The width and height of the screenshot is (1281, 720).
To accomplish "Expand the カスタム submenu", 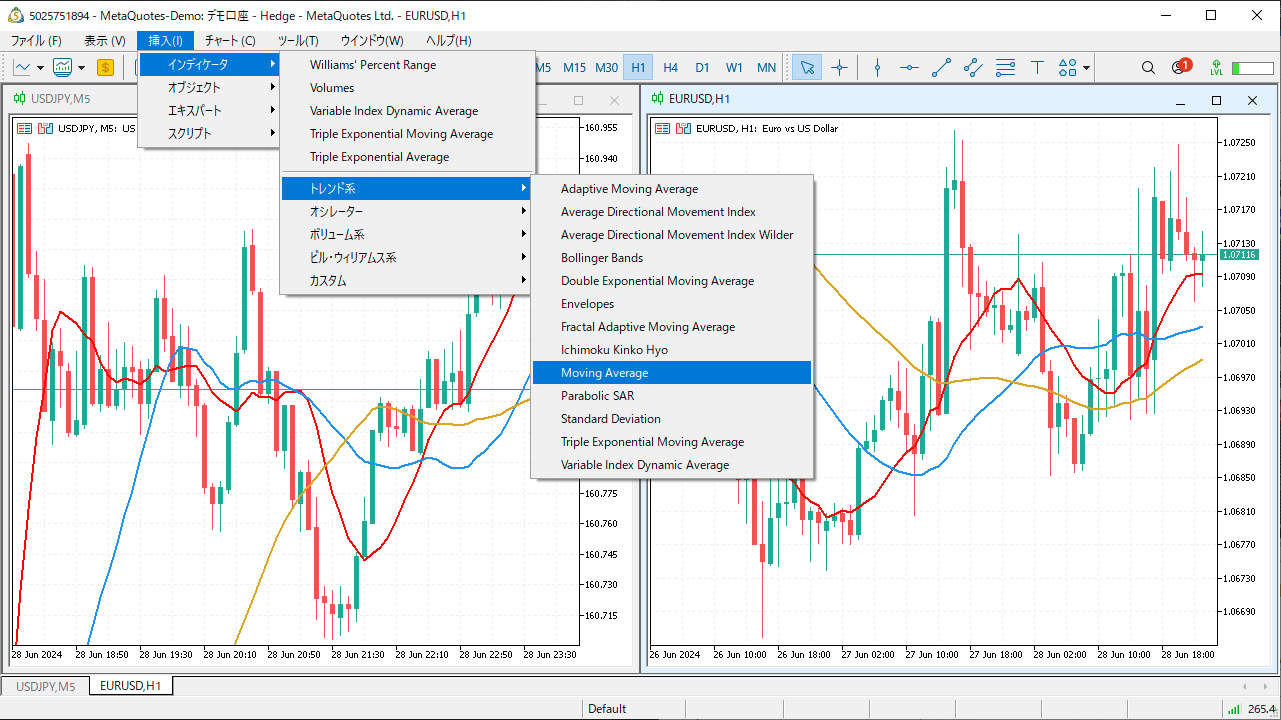I will (x=406, y=280).
